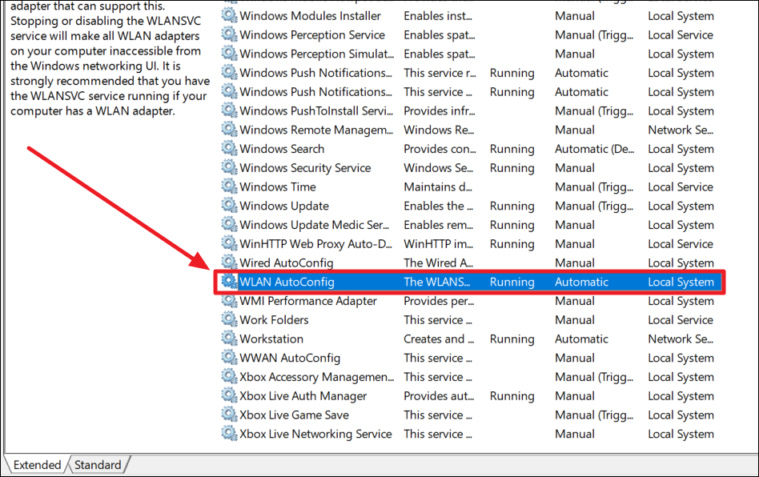Viewport: 759px width, 477px height.
Task: Click the gear icon of WLAN AutoConfig
Action: 229,281
